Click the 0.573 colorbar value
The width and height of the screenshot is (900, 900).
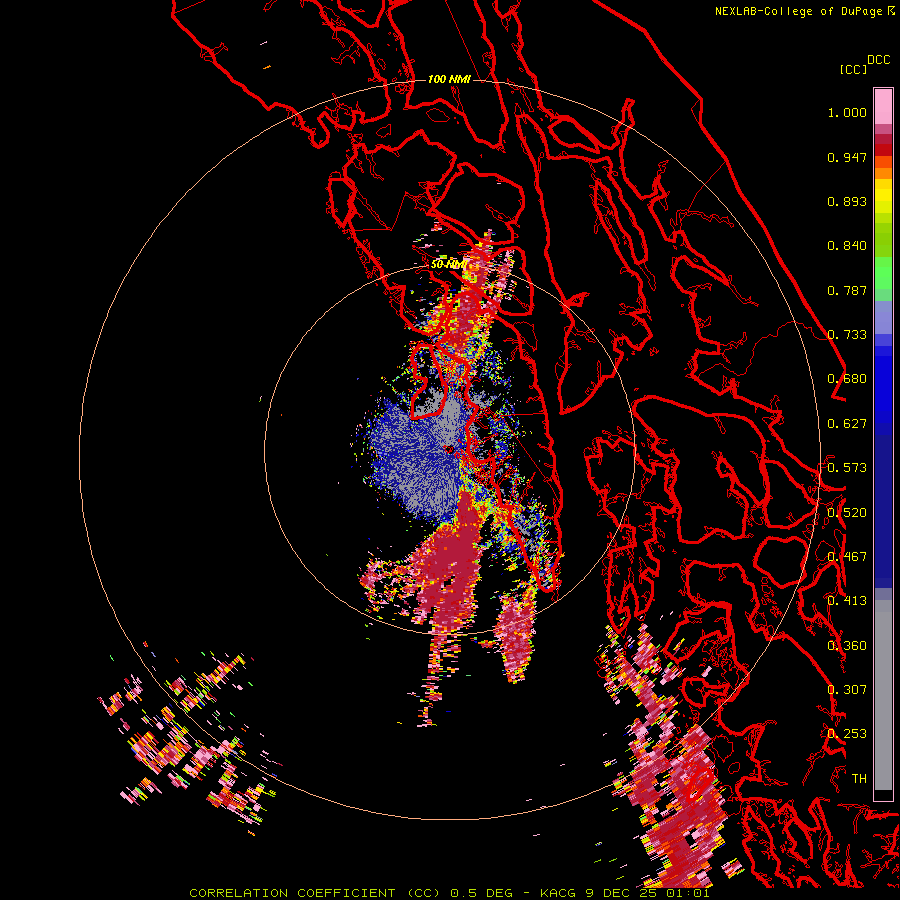(847, 468)
